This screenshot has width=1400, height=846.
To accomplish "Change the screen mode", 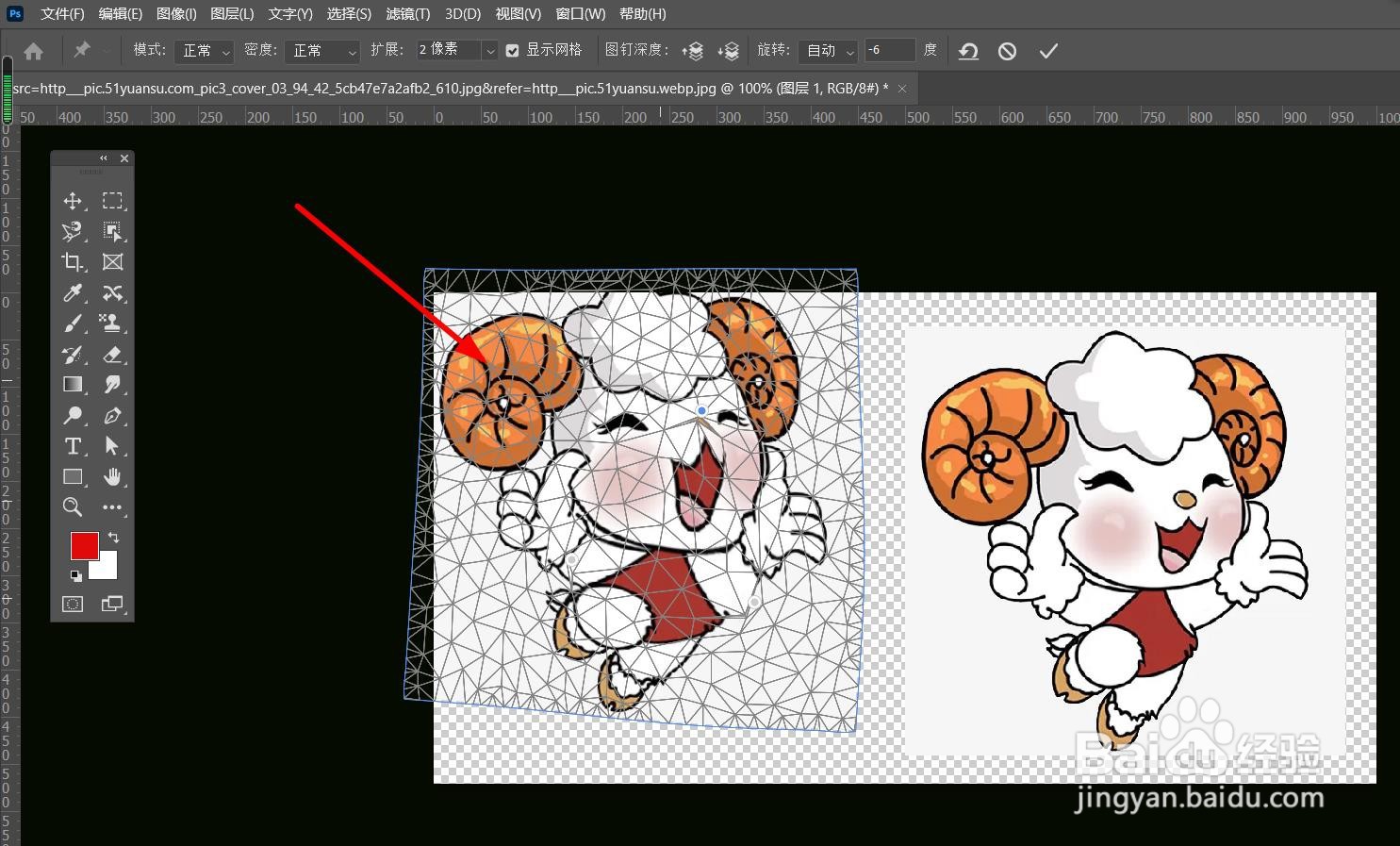I will (x=112, y=604).
